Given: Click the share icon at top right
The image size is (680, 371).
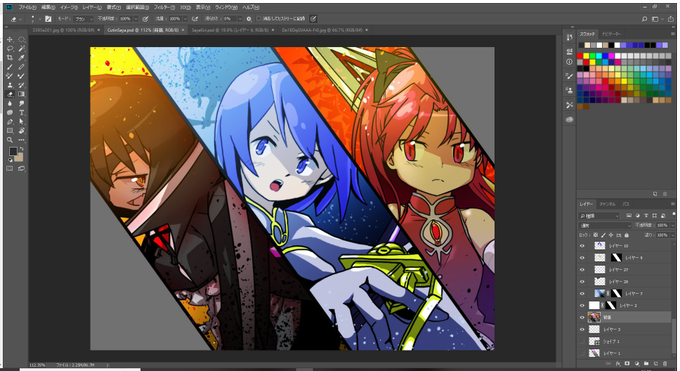Looking at the screenshot, I should point(670,19).
